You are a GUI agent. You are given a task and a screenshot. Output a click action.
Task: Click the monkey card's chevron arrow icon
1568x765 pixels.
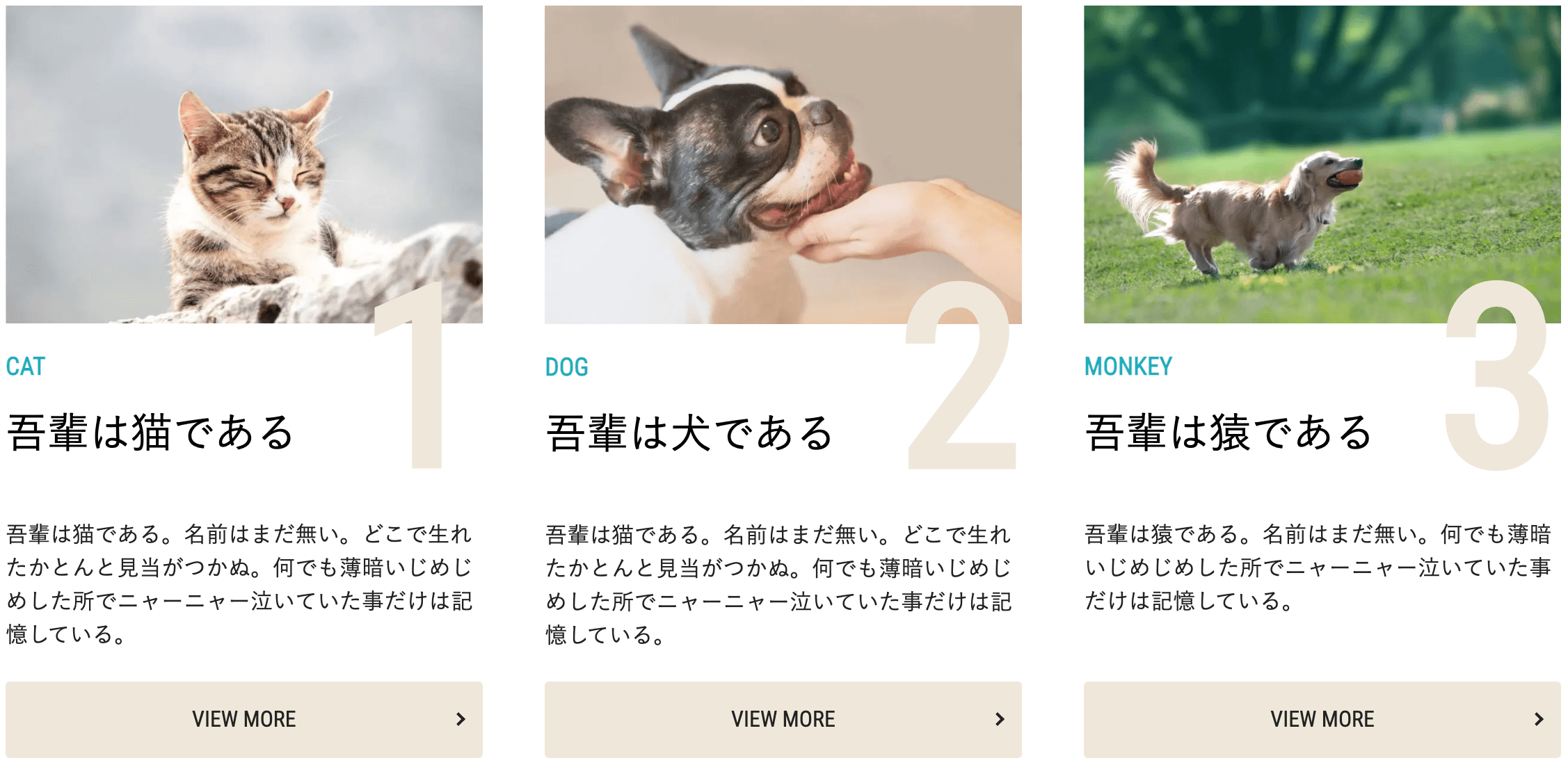(1539, 719)
